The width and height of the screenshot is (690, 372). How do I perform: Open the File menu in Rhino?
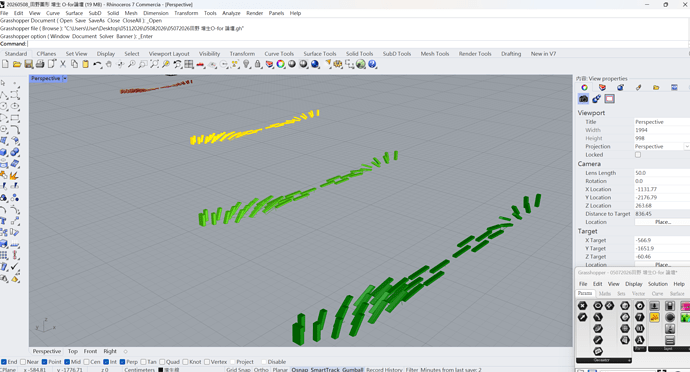pos(4,13)
